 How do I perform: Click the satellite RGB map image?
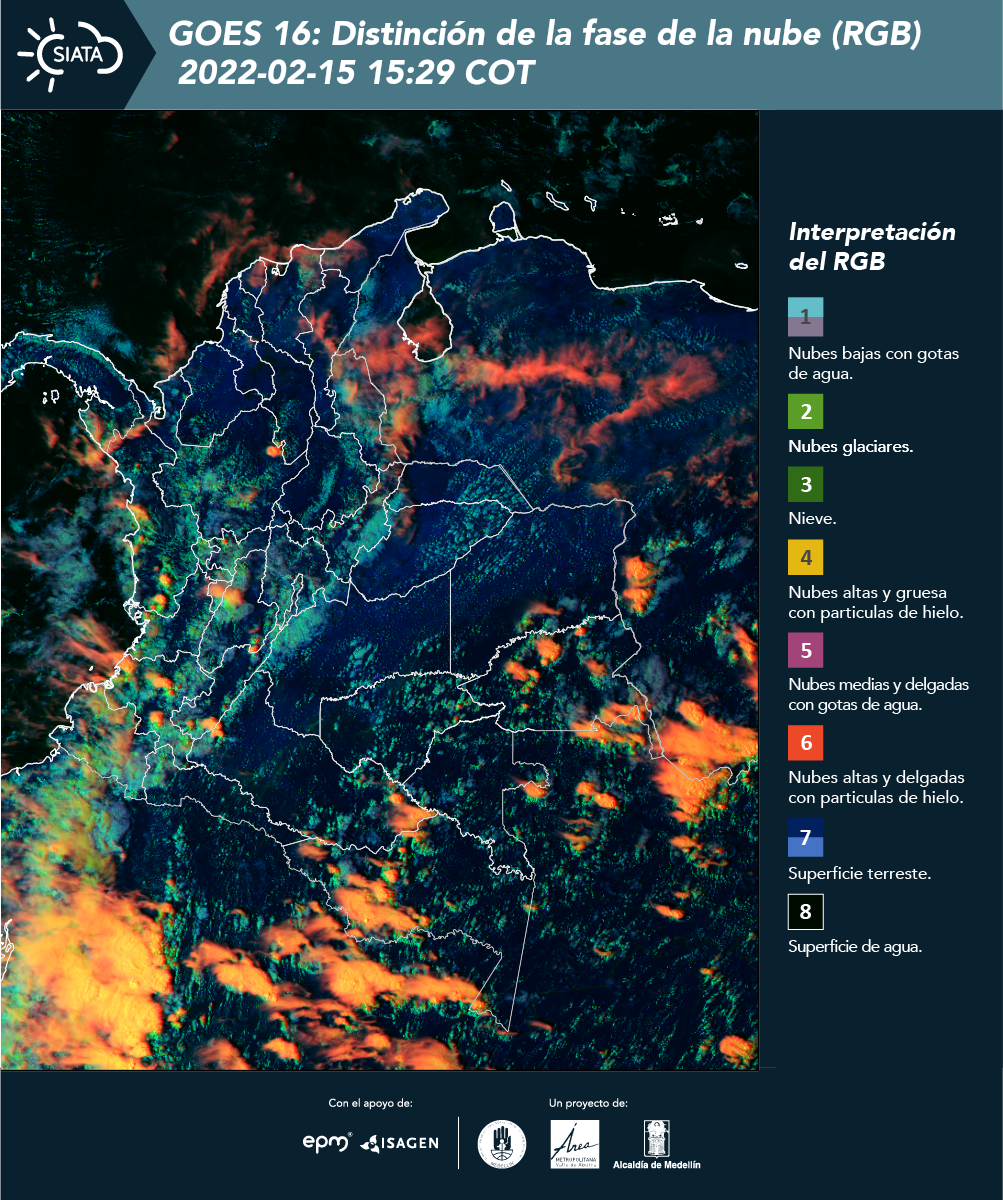click(380, 589)
